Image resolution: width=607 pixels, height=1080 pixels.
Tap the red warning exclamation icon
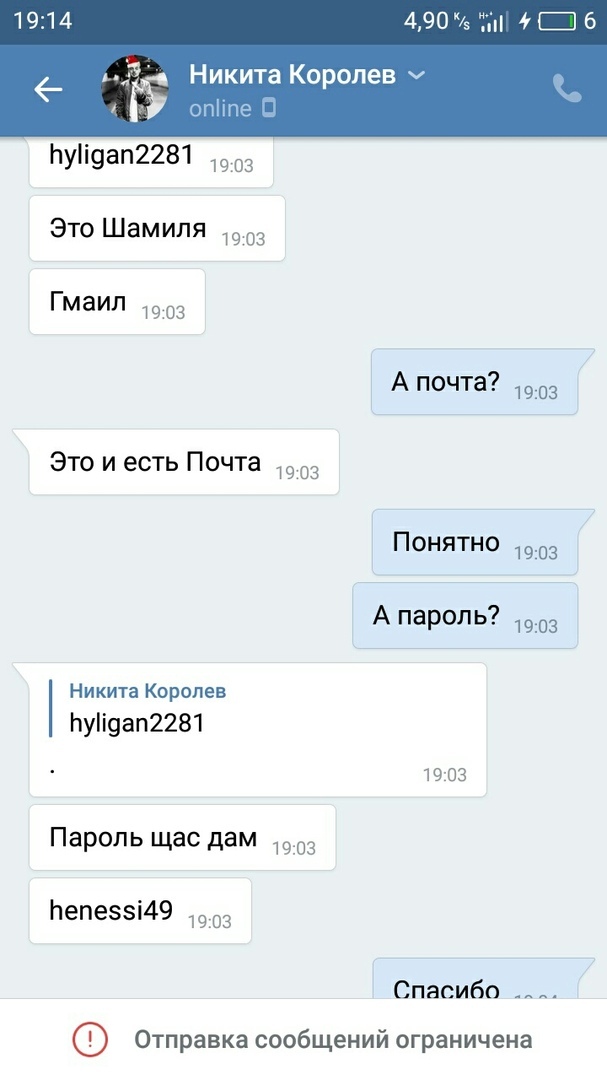point(90,1039)
